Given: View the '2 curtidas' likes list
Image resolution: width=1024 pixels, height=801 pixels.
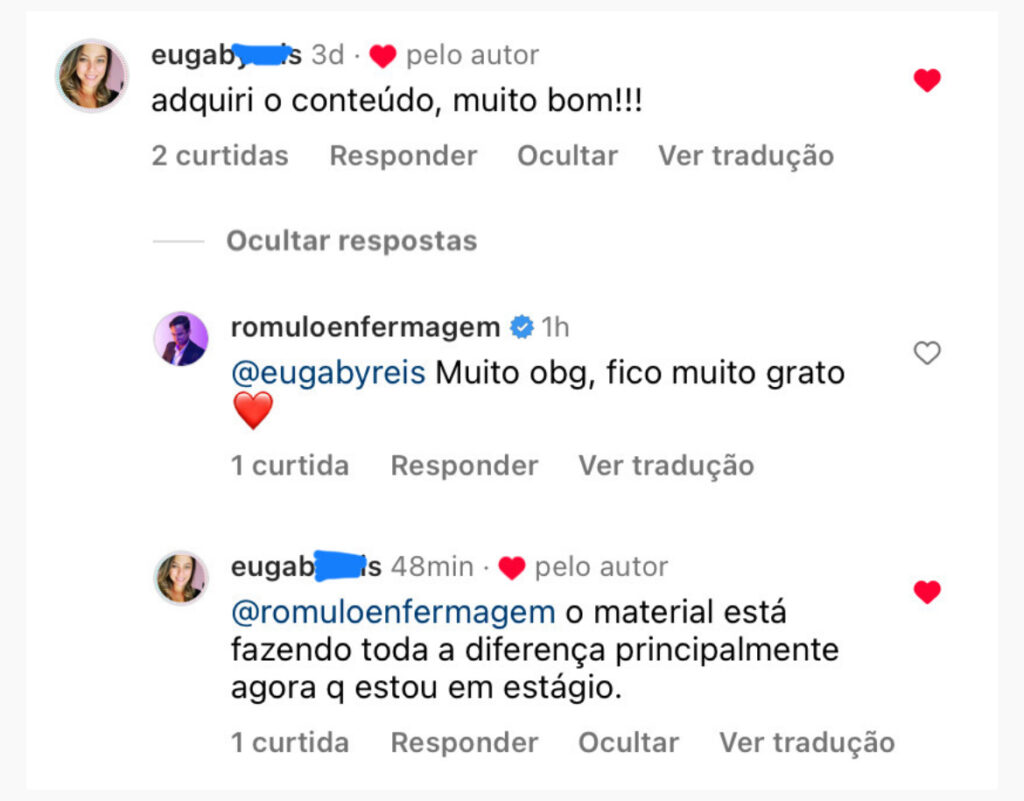Looking at the screenshot, I should pos(220,156).
